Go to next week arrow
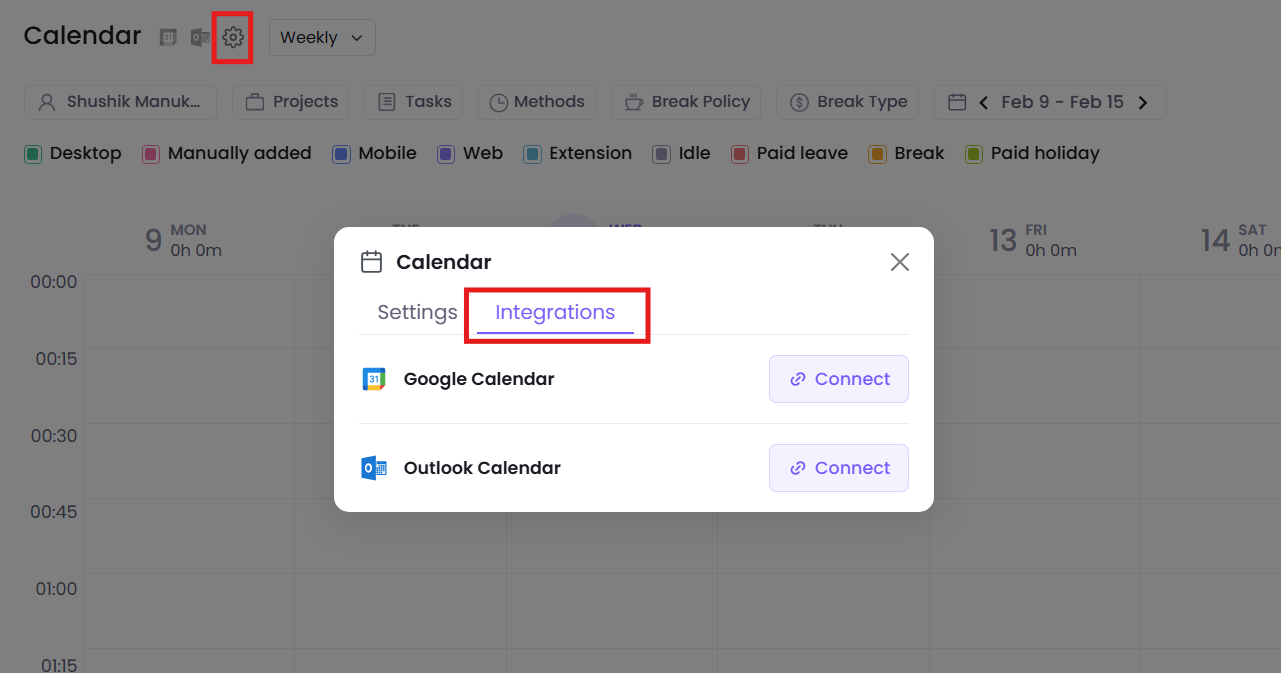The height and width of the screenshot is (673, 1281). 1143,102
